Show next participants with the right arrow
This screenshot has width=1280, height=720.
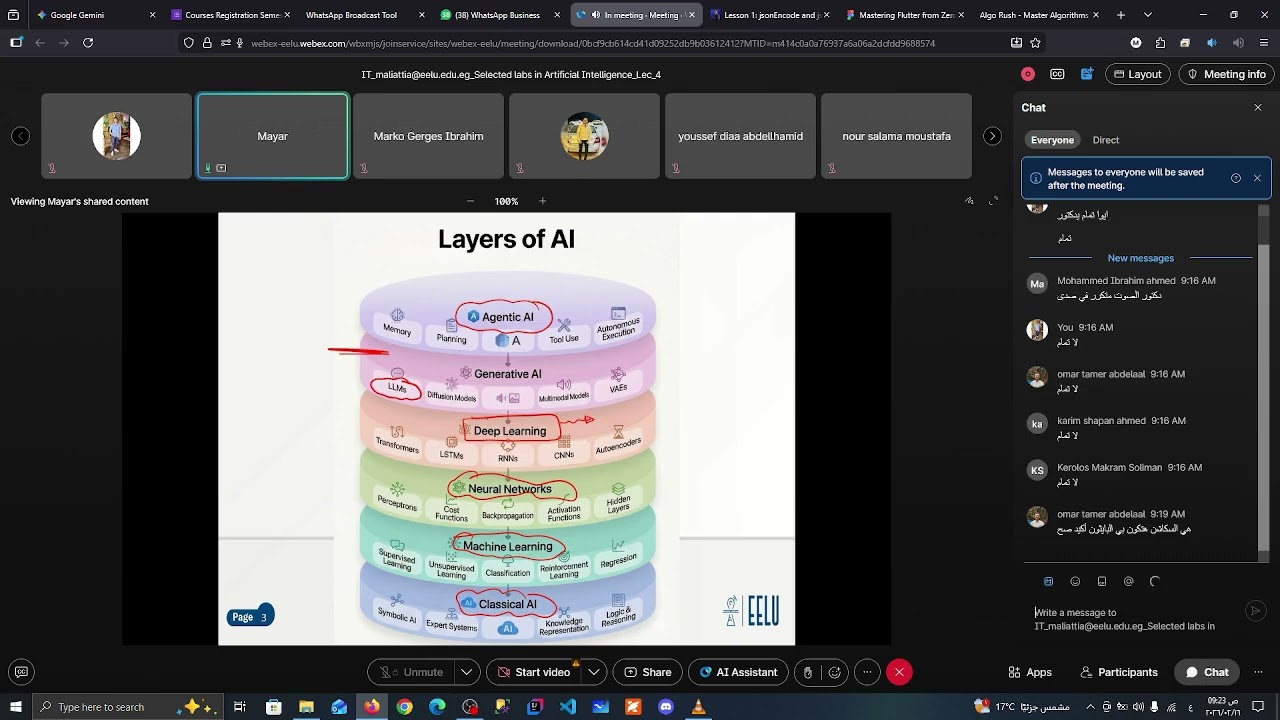click(992, 136)
